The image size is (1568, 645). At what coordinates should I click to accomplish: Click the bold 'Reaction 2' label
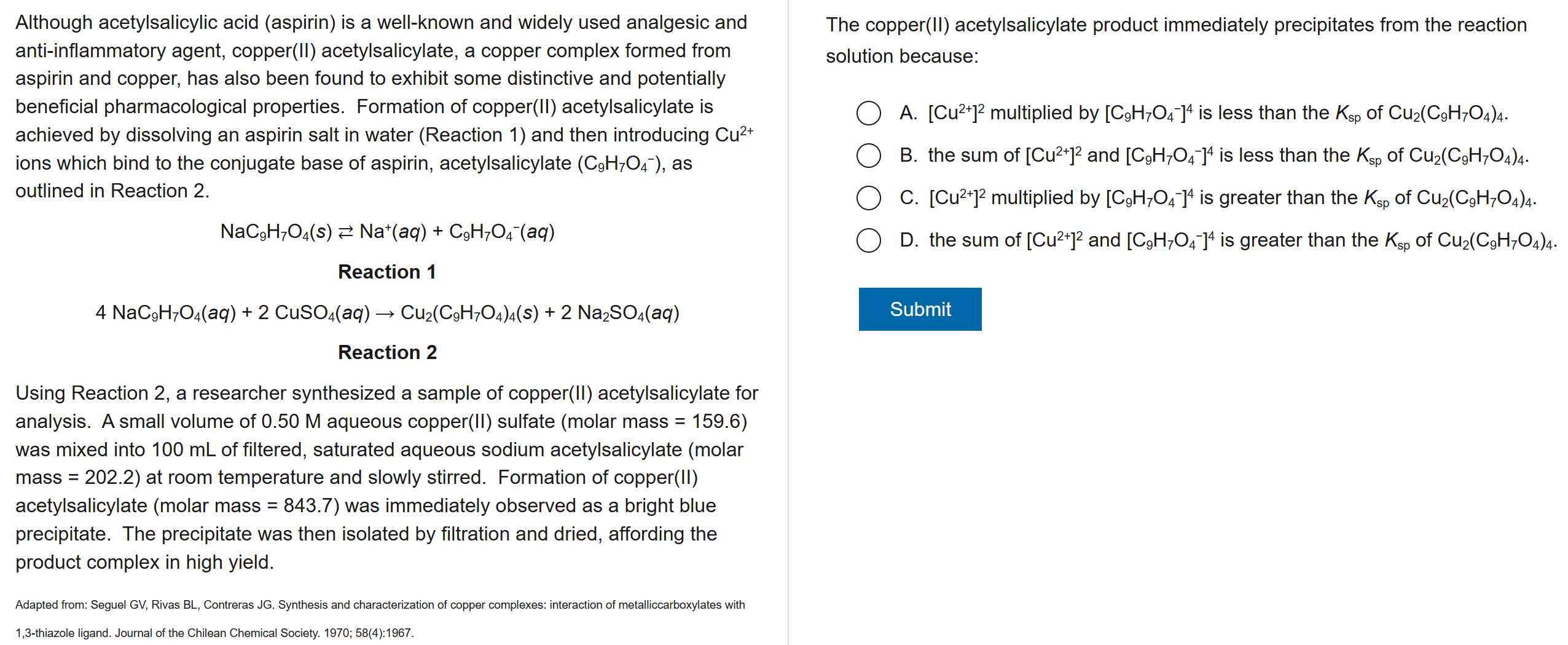387,352
